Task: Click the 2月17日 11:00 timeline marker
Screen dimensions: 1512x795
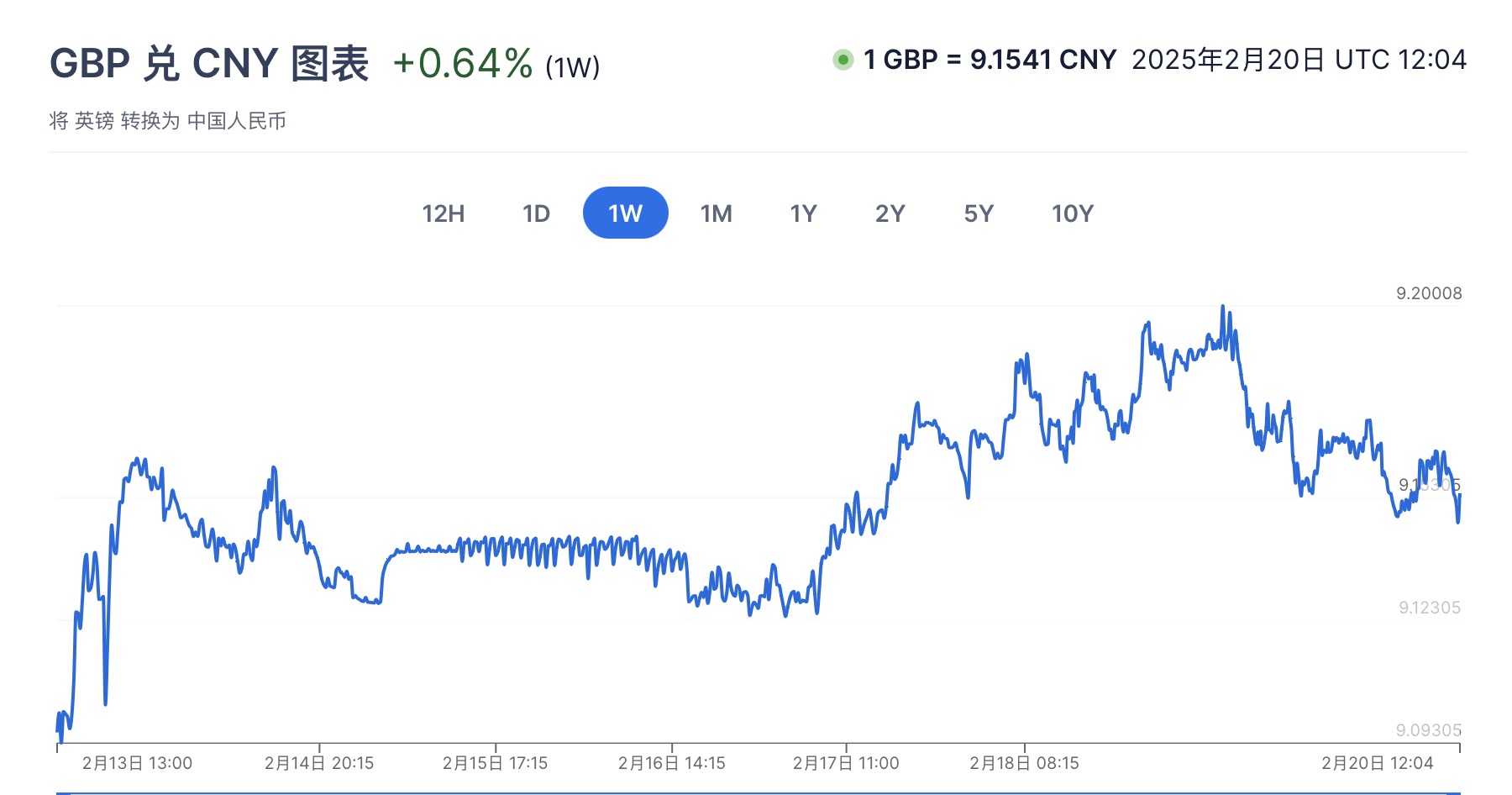Action: tap(846, 763)
